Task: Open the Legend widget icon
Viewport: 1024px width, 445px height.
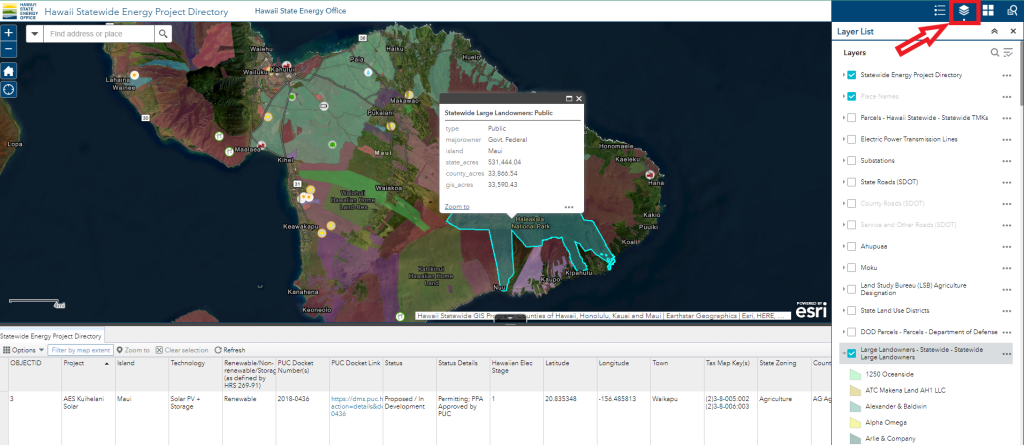Action: click(940, 10)
